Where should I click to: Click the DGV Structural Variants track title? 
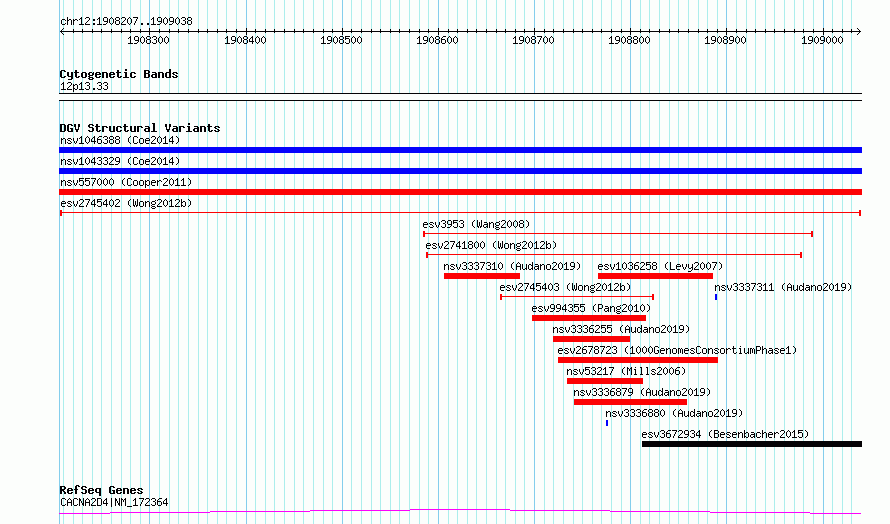(x=140, y=128)
